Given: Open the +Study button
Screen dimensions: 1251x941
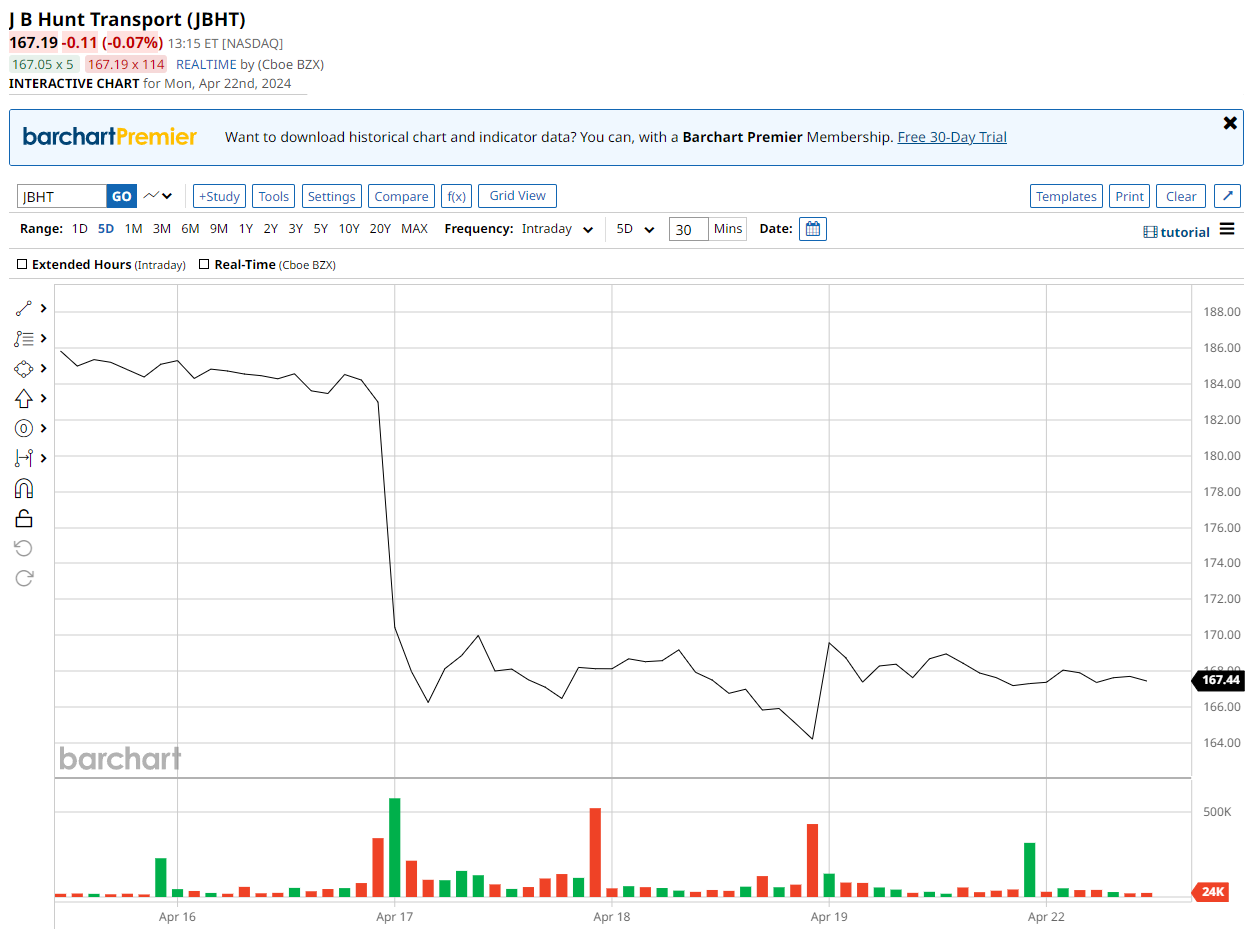Looking at the screenshot, I should point(219,196).
